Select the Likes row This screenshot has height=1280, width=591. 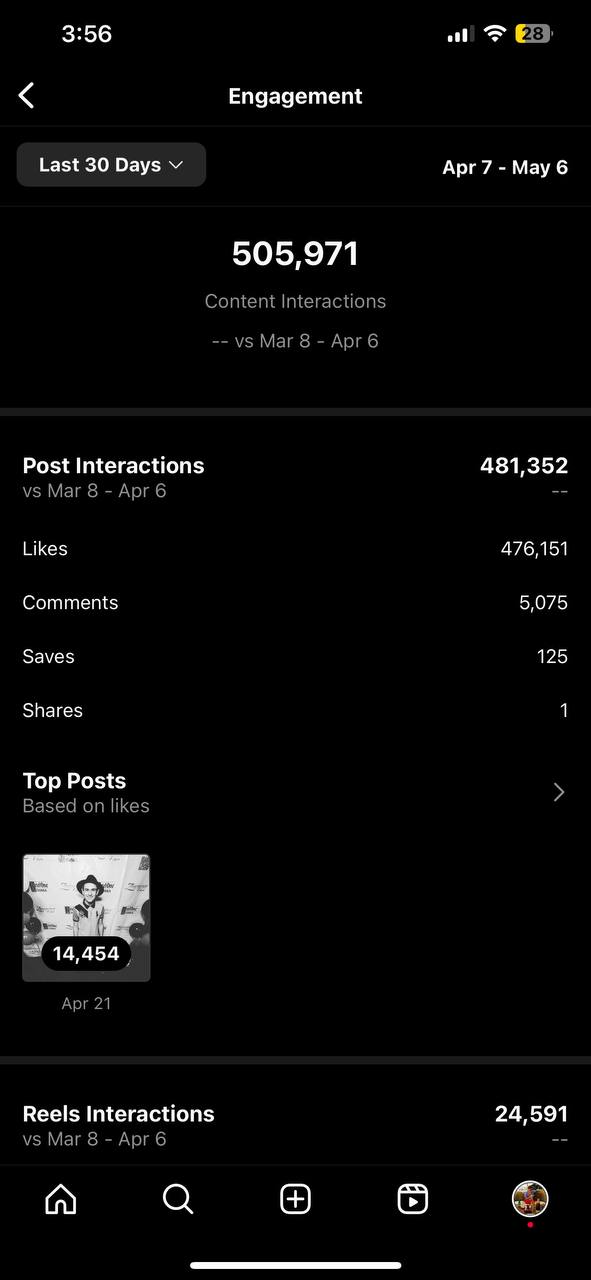coord(295,549)
